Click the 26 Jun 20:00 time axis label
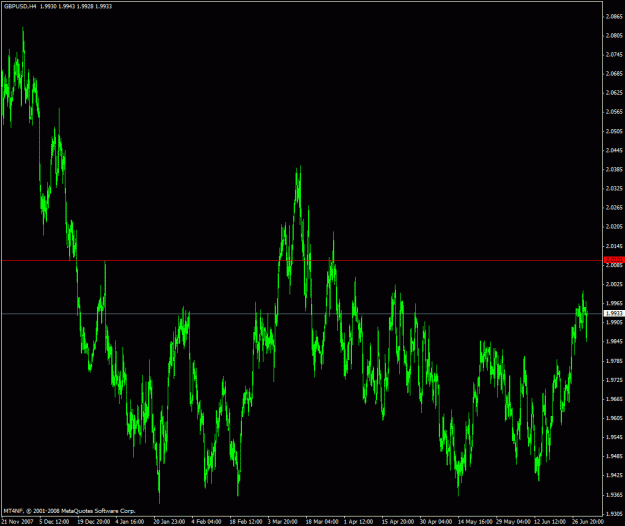Screen dimensions: 625x526 click(x=588, y=522)
